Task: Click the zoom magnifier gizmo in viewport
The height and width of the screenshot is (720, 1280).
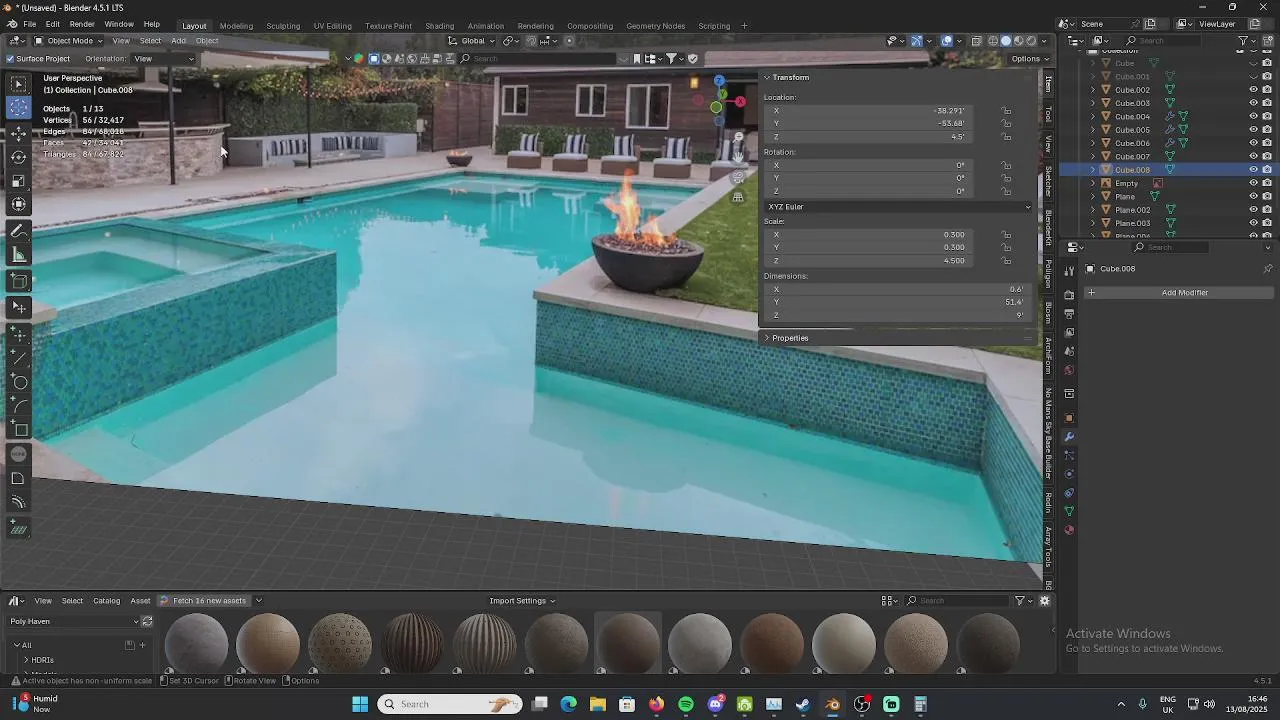Action: coord(738,138)
